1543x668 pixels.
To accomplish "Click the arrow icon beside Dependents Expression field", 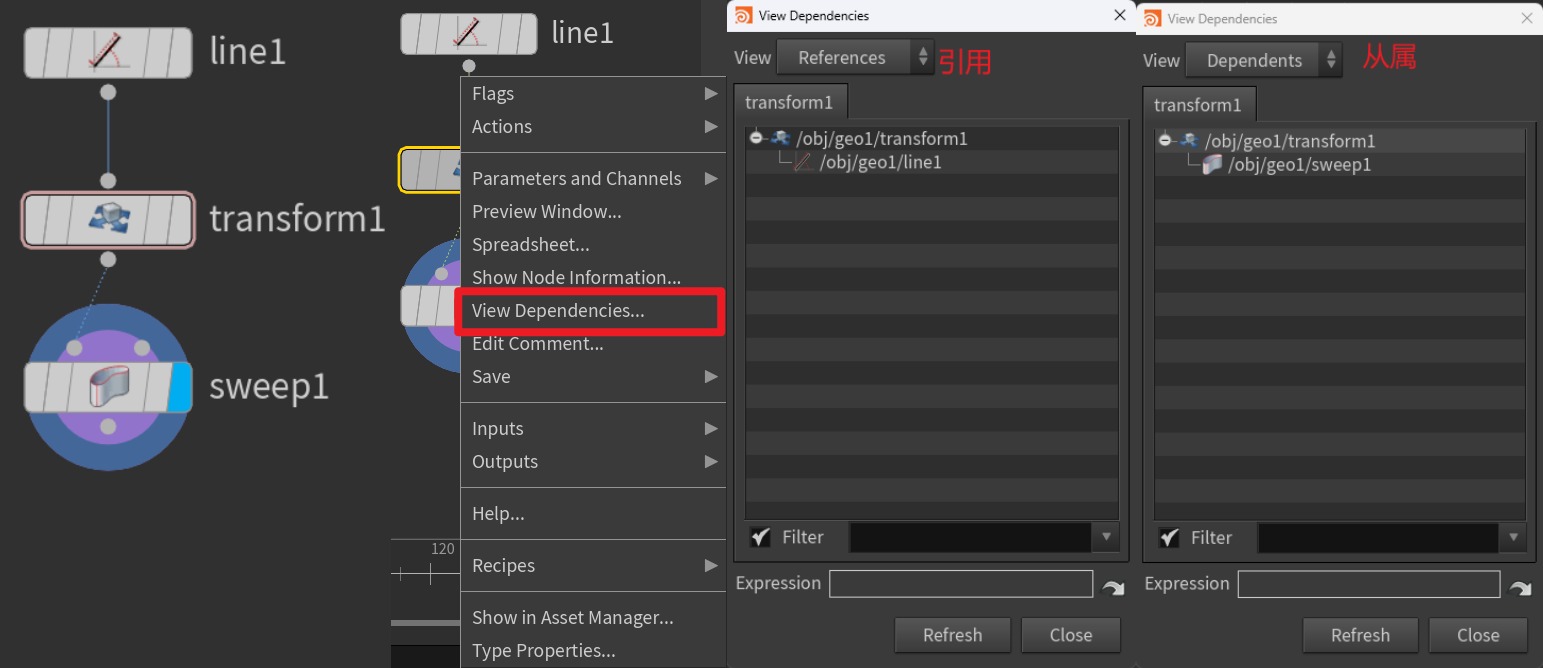I will pyautogui.click(x=1521, y=587).
